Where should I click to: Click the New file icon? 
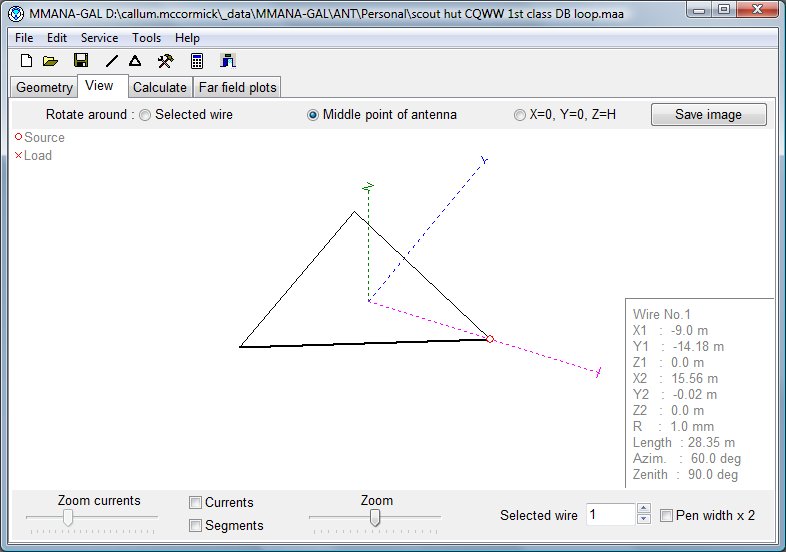pos(27,61)
